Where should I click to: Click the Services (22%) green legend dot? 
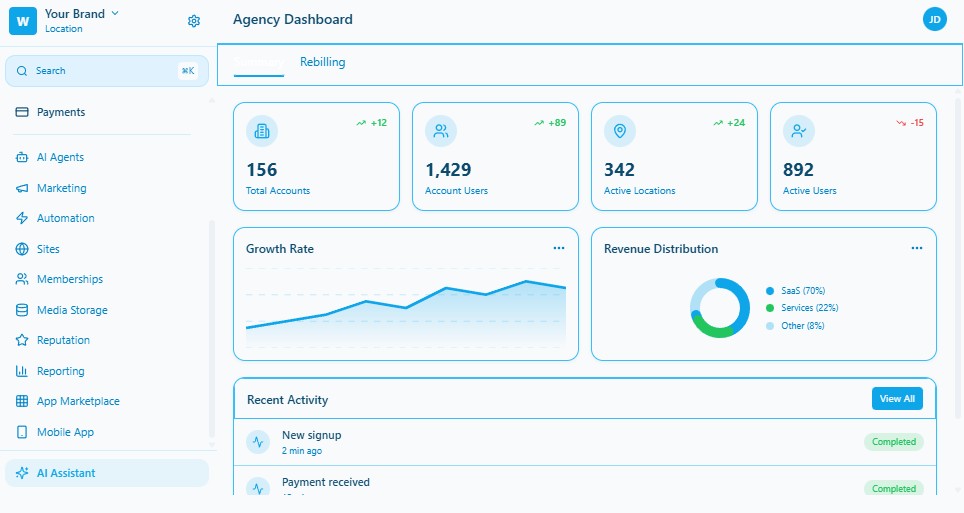point(770,308)
